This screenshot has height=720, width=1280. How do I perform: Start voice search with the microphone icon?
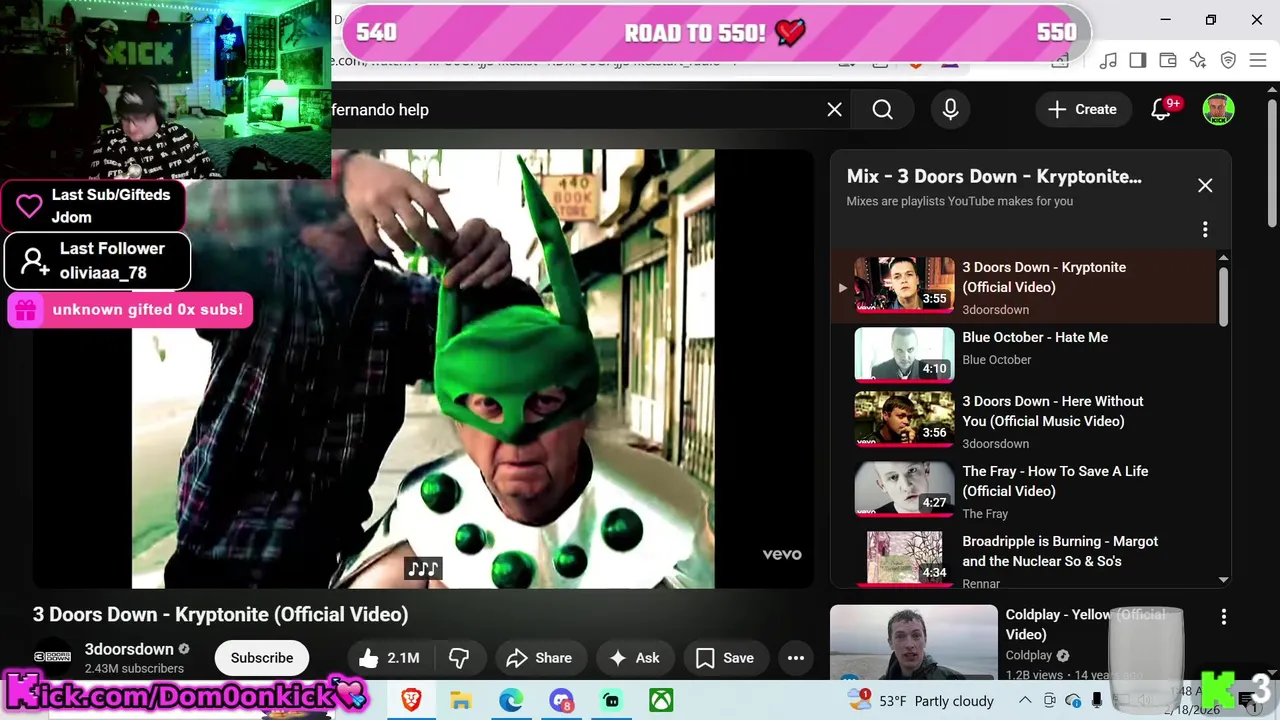[x=951, y=110]
